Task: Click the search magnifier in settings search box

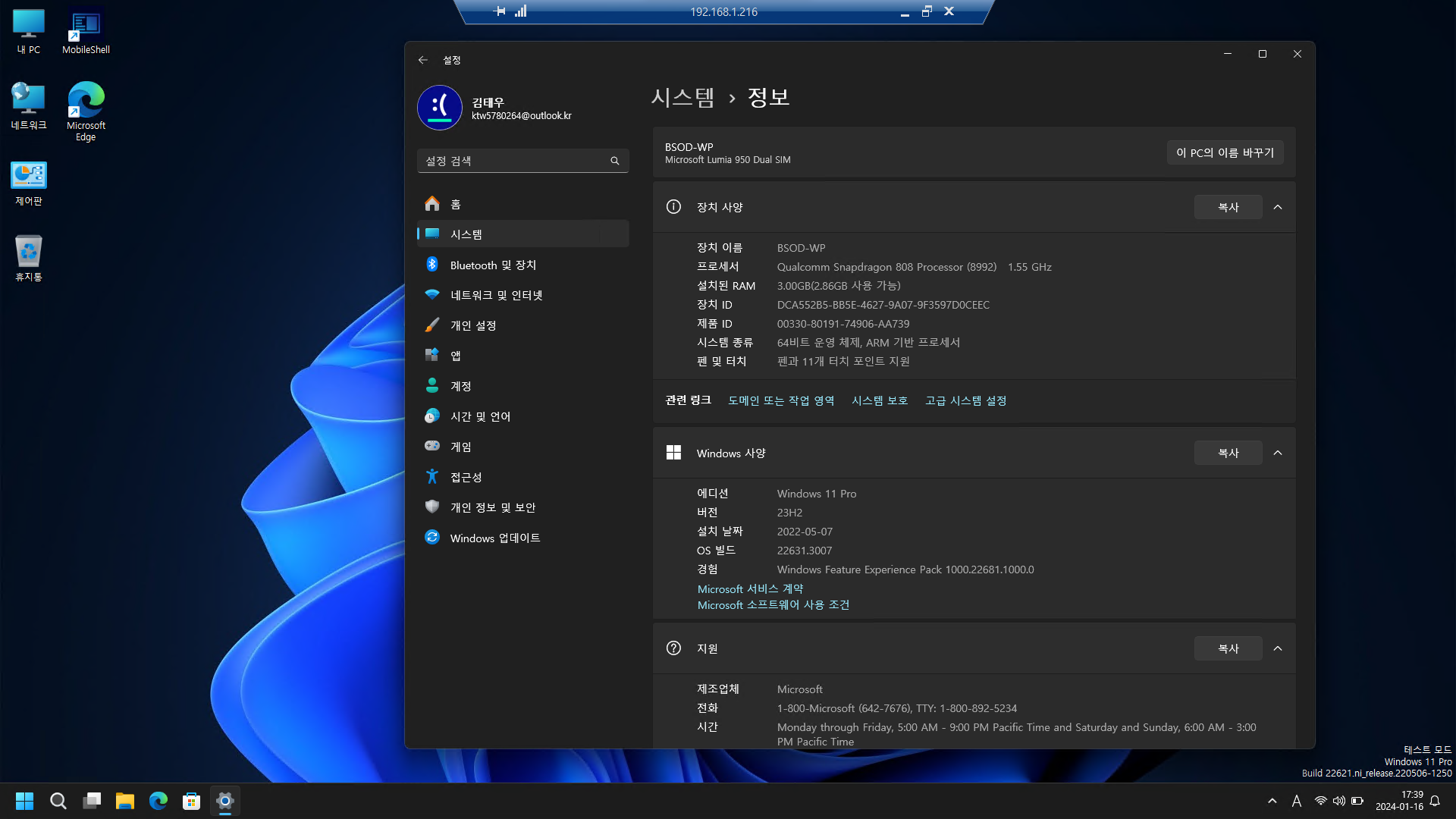Action: pyautogui.click(x=614, y=161)
